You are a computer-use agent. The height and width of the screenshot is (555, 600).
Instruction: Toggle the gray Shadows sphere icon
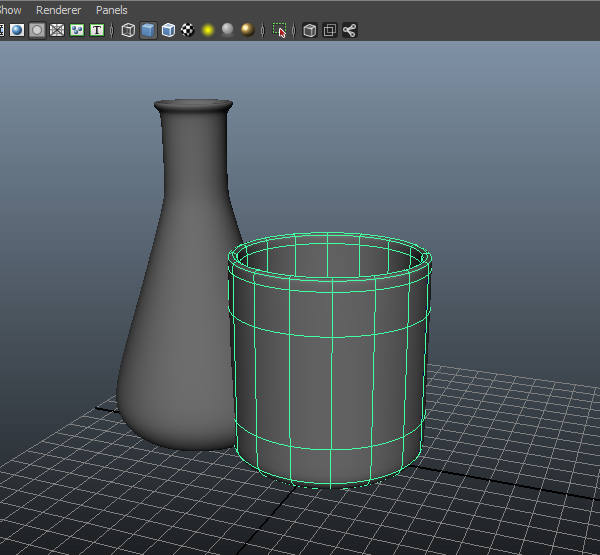pos(227,30)
